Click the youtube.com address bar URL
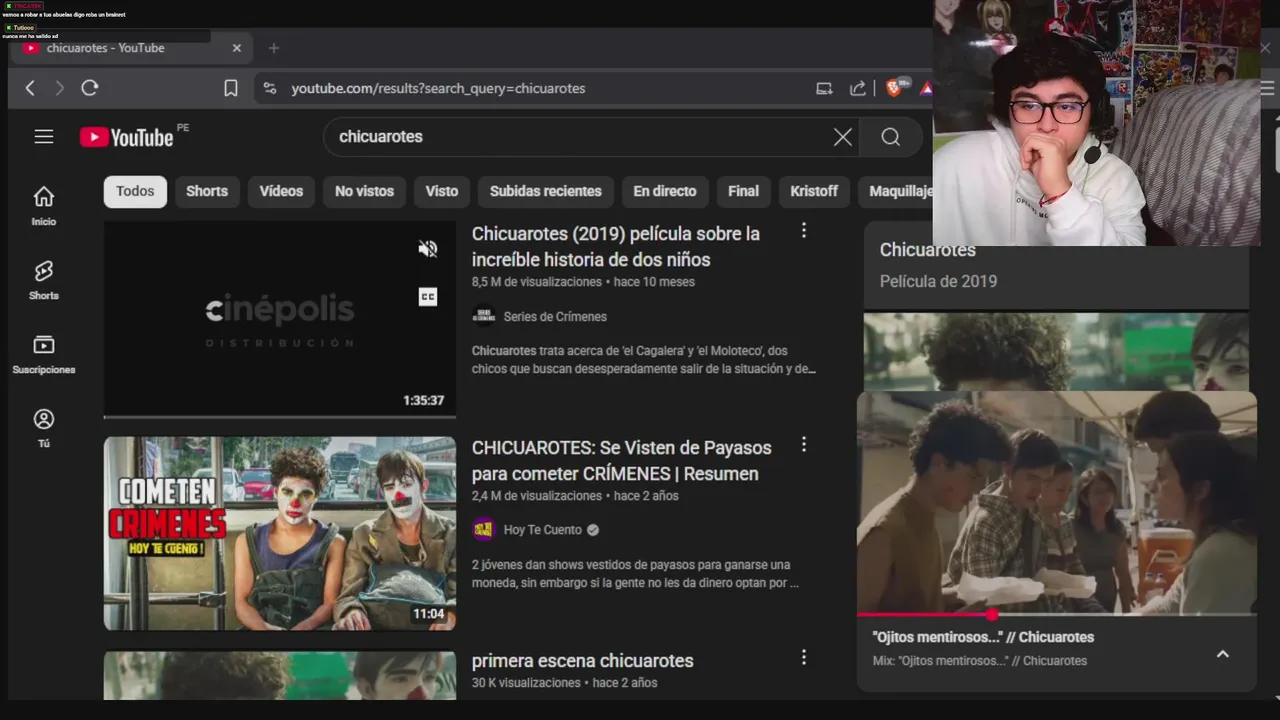 tap(438, 88)
